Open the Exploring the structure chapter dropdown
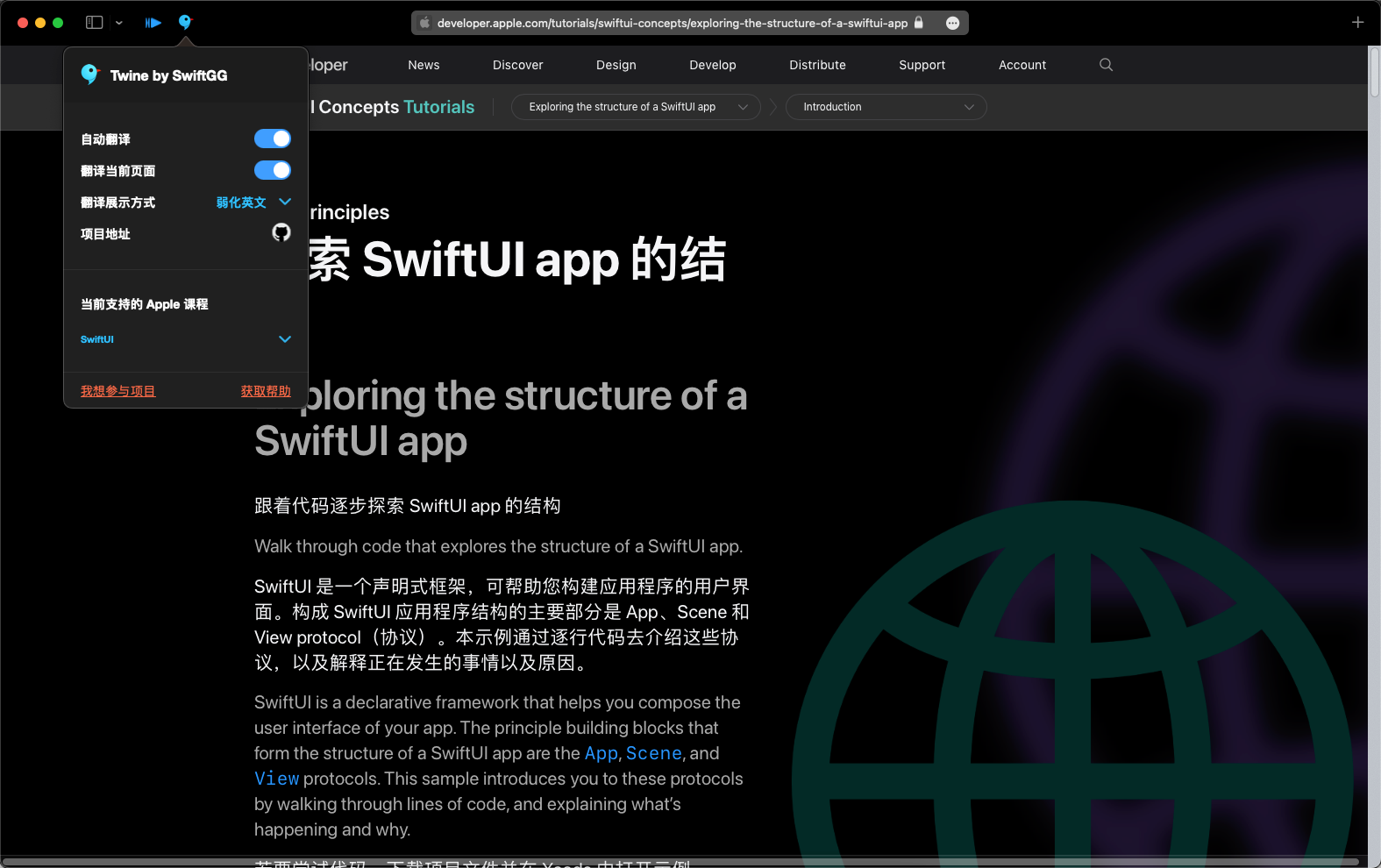Viewport: 1381px width, 868px height. [636, 107]
